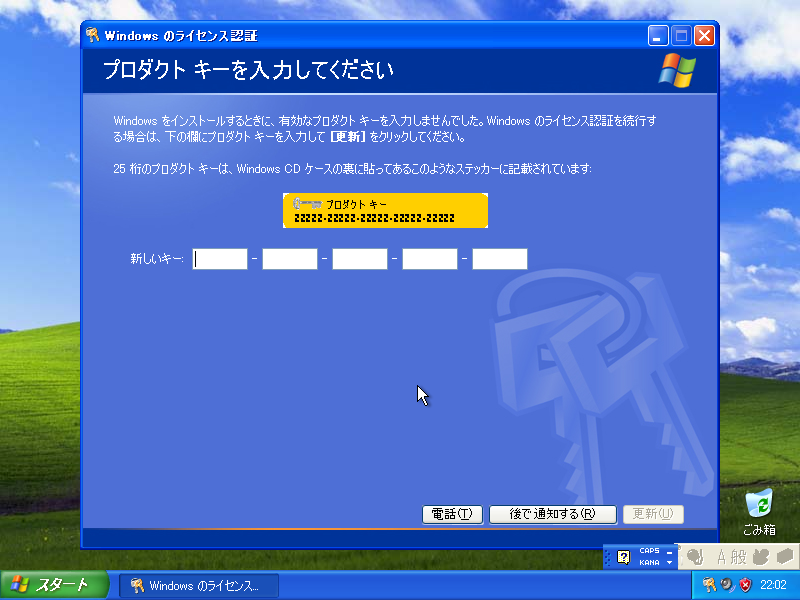Click the 後で通知する(R) button
Image resolution: width=800 pixels, height=600 pixels.
pos(552,514)
